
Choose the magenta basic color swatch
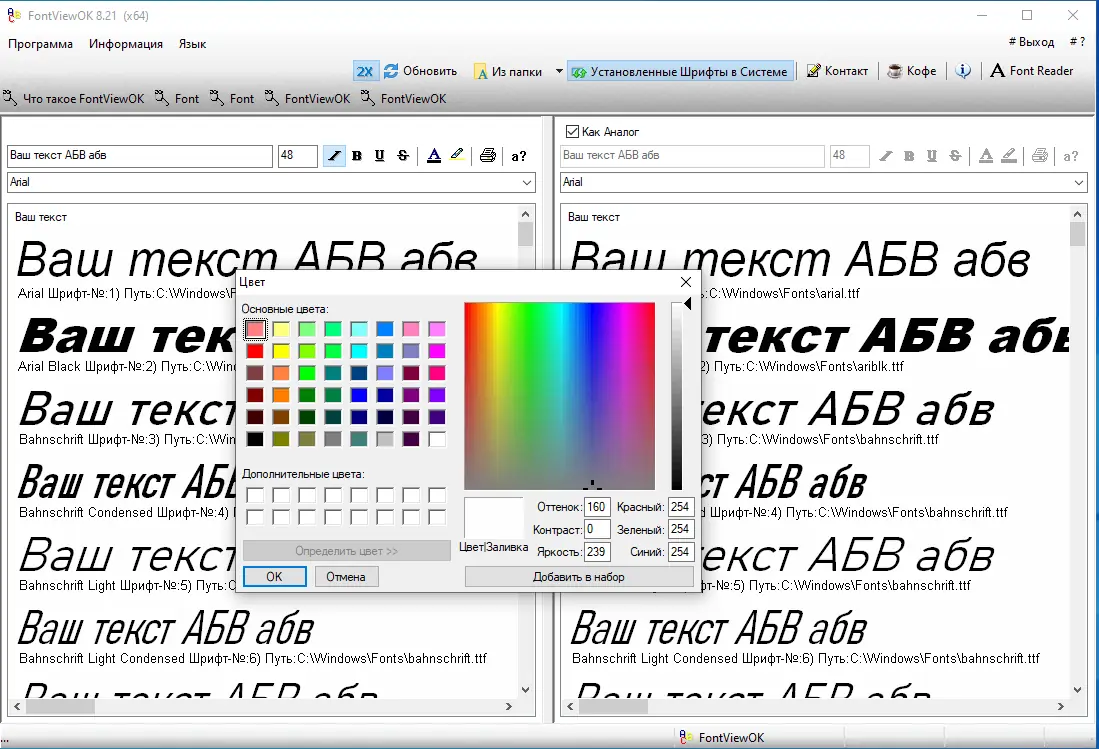(437, 351)
